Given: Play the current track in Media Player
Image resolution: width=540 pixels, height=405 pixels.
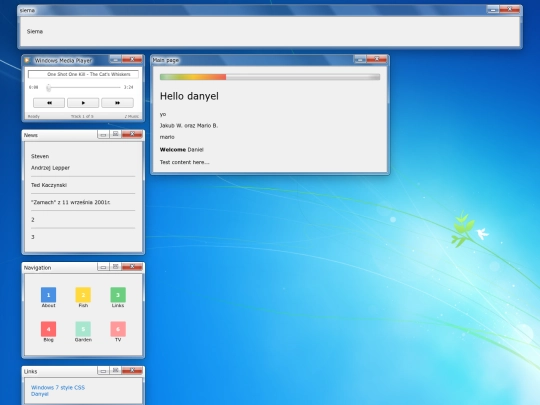Looking at the screenshot, I should [x=83, y=103].
